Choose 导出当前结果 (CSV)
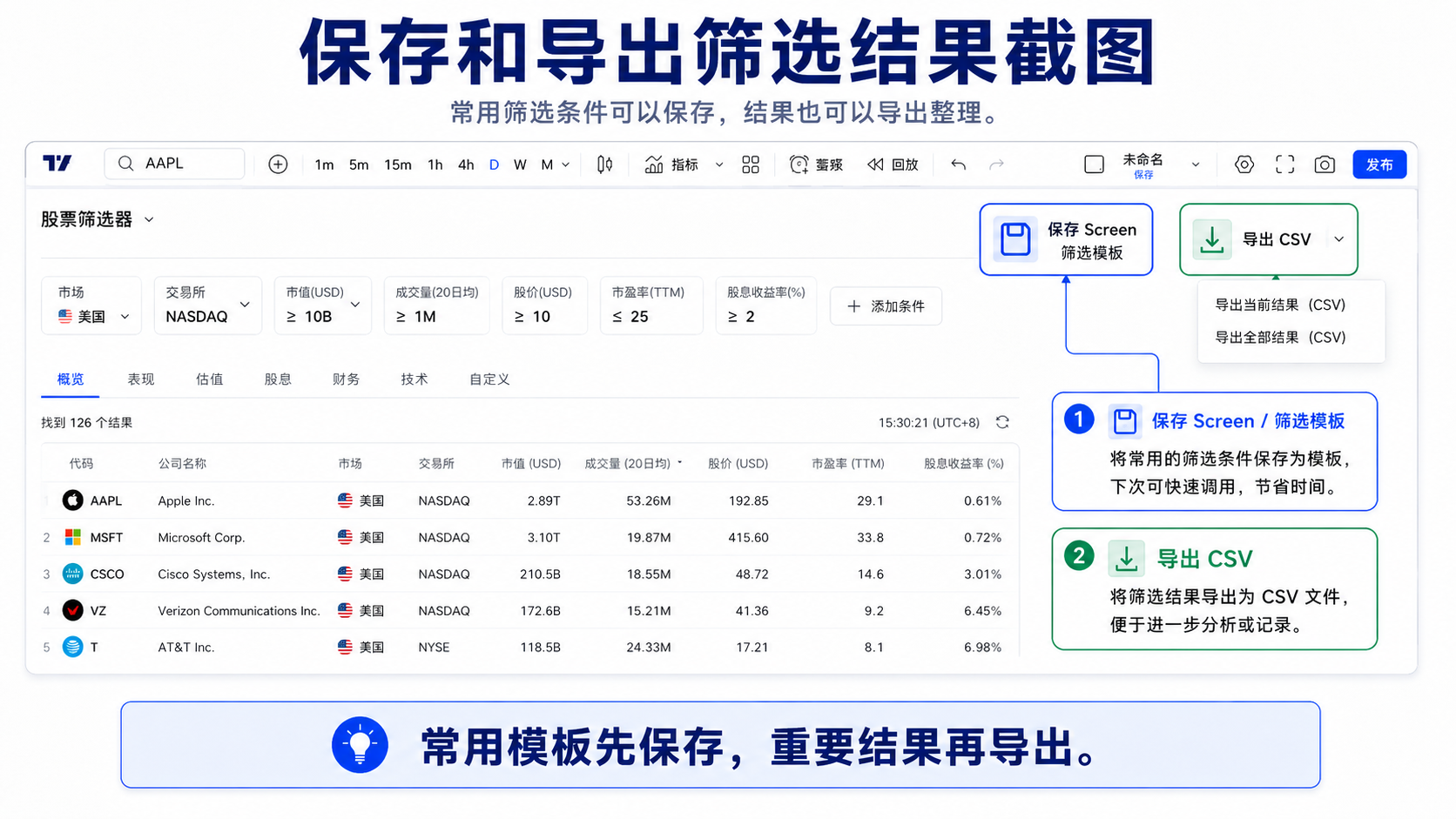Image resolution: width=1456 pixels, height=819 pixels. click(1280, 305)
